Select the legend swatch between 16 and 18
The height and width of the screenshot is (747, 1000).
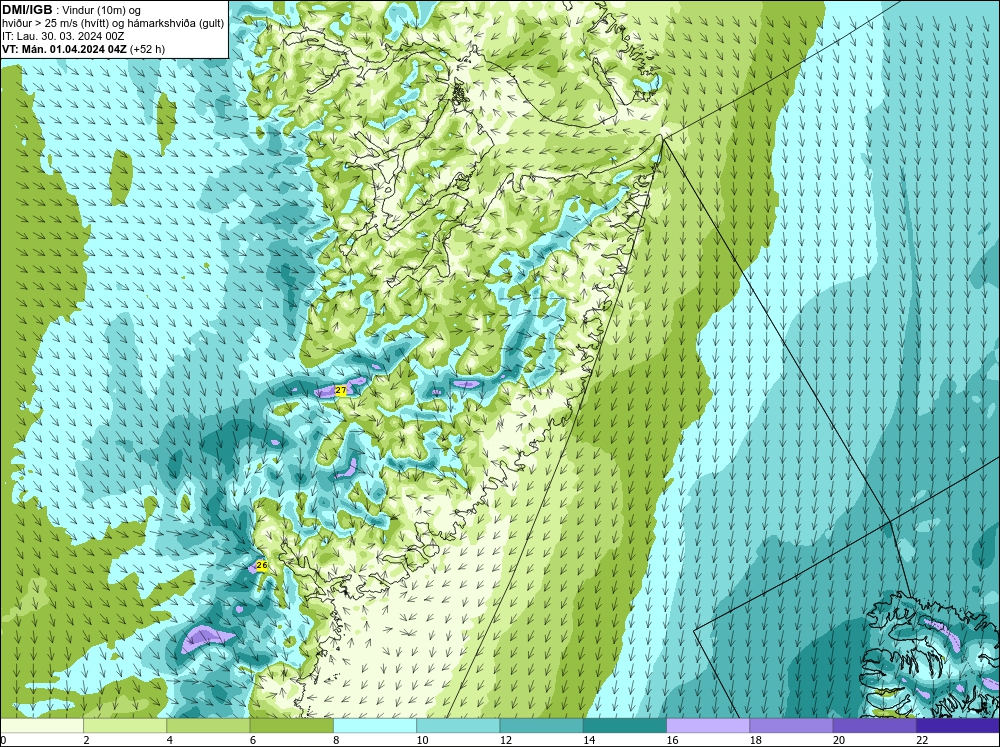tap(708, 725)
